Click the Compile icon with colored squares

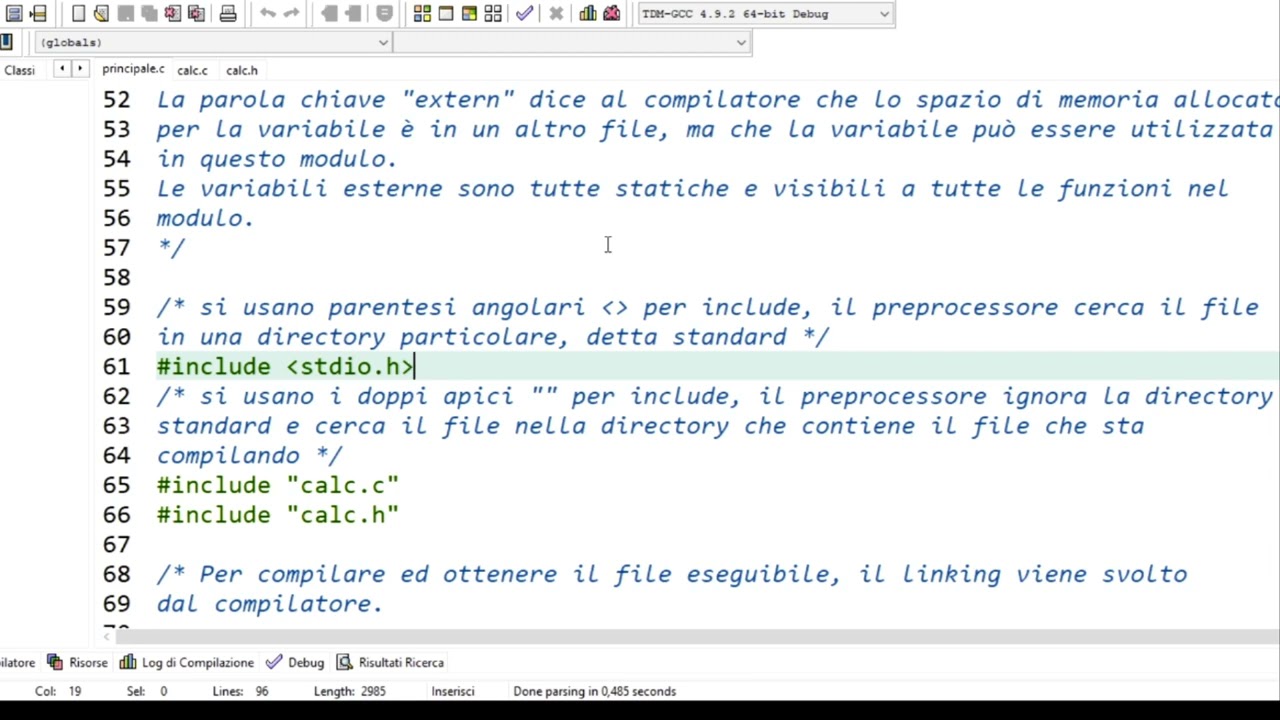[422, 14]
